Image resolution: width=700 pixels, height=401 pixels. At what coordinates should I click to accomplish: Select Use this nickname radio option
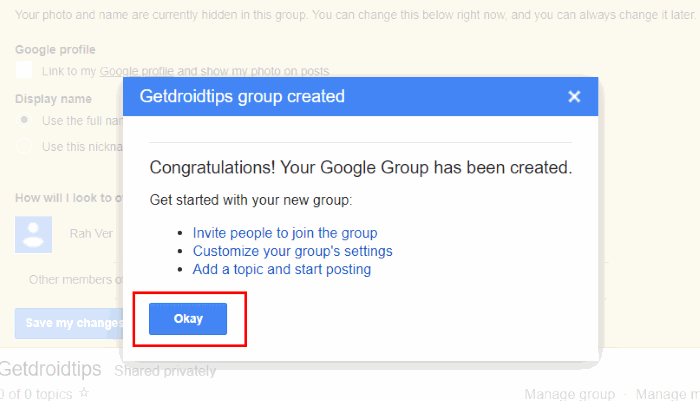coord(24,146)
